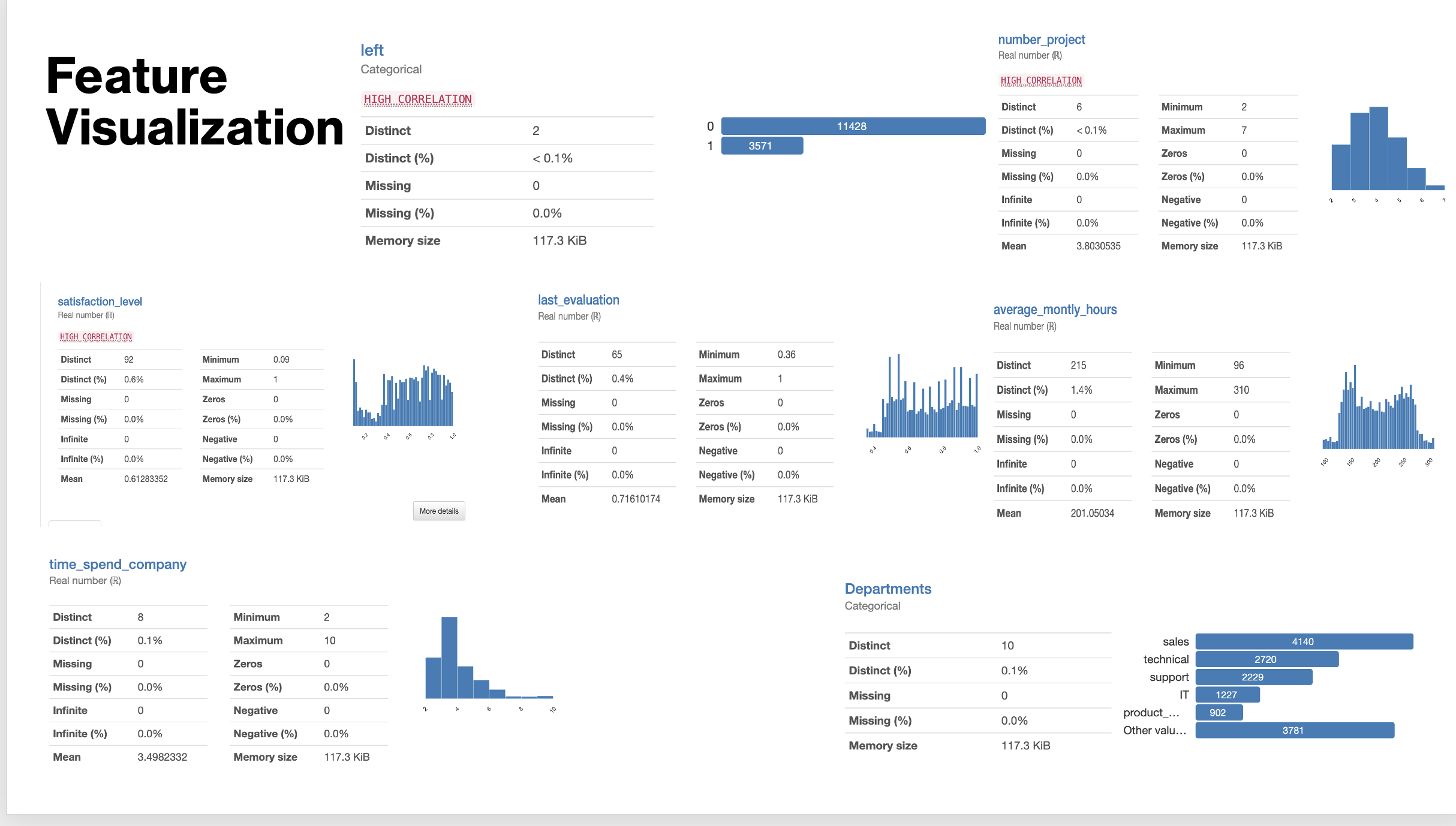
Task: Click the 'technical' category label
Action: (x=1165, y=659)
